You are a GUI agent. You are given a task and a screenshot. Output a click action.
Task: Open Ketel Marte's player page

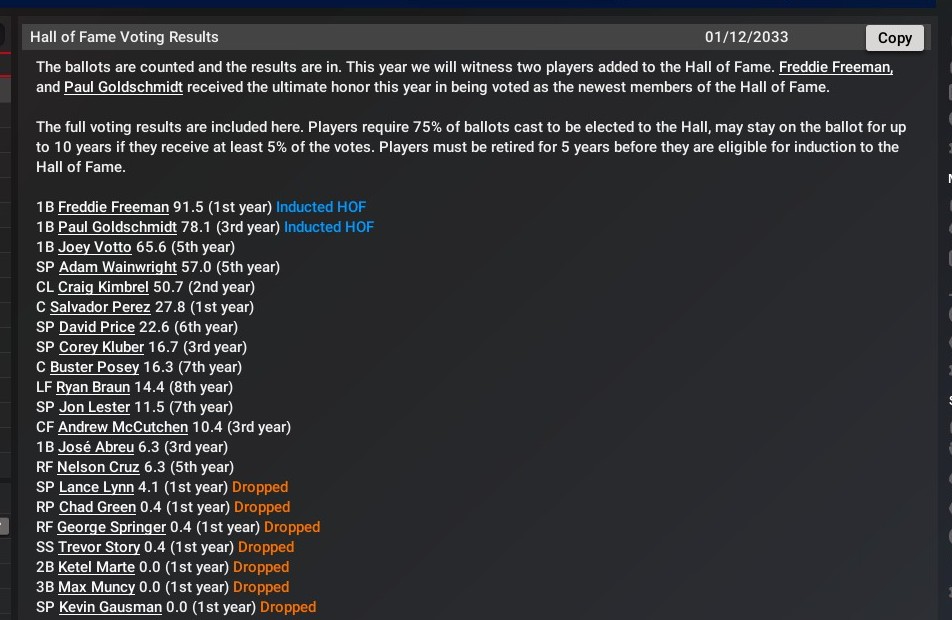click(x=96, y=567)
